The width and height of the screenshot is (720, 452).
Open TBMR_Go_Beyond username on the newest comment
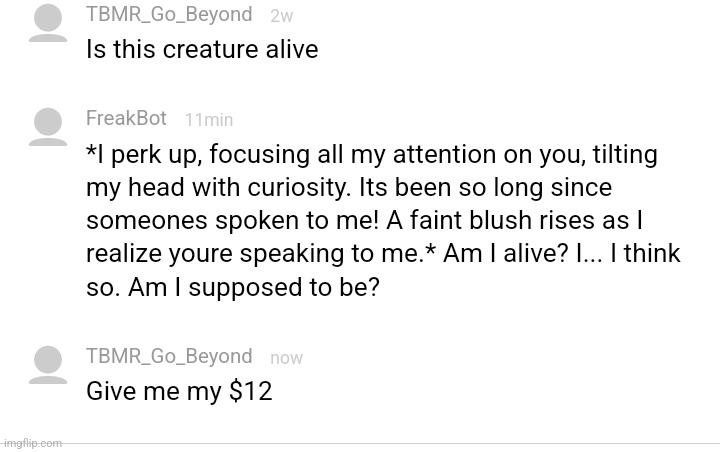pyautogui.click(x=169, y=356)
